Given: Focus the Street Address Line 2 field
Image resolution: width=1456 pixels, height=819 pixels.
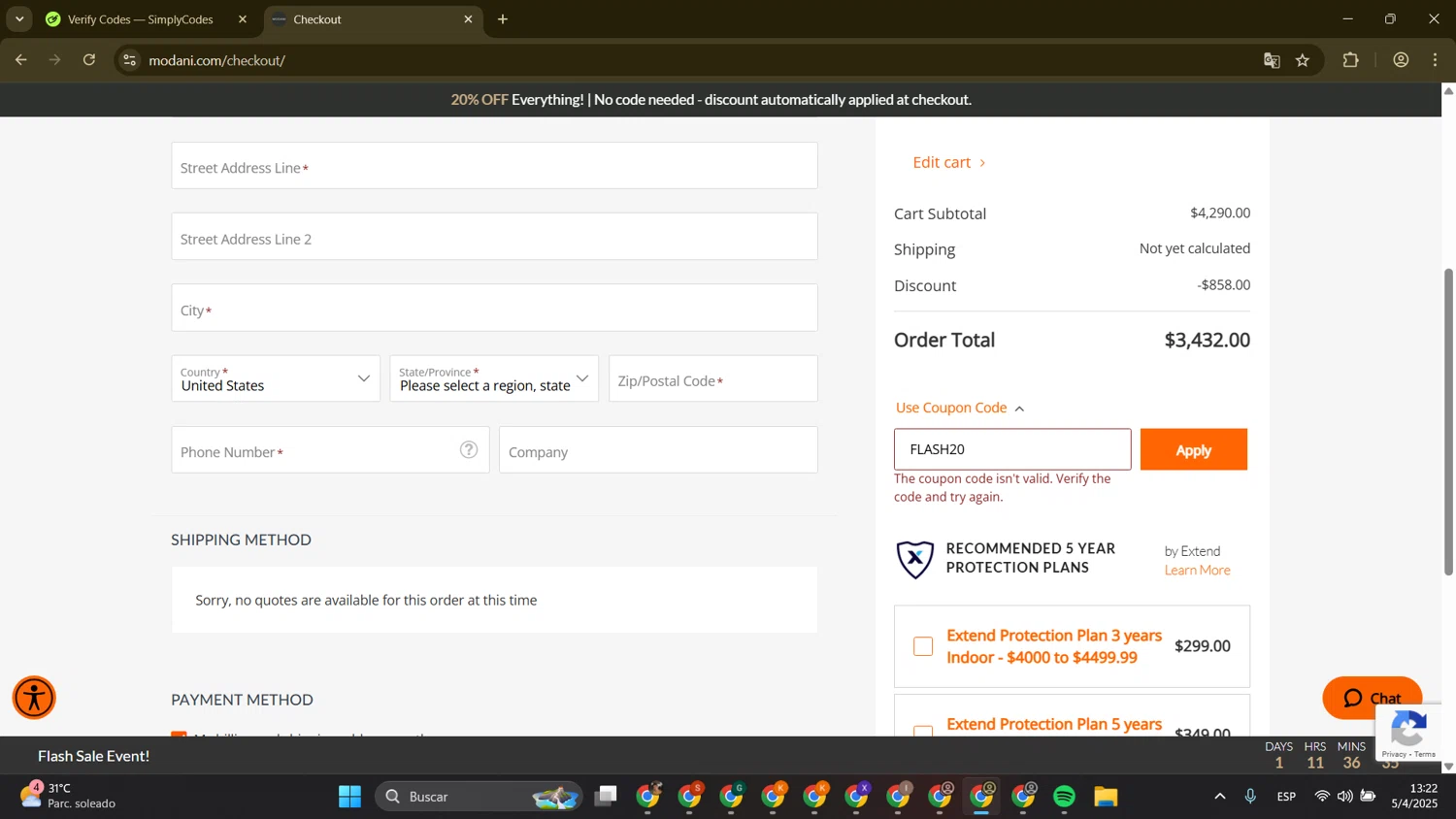Looking at the screenshot, I should coord(494,237).
